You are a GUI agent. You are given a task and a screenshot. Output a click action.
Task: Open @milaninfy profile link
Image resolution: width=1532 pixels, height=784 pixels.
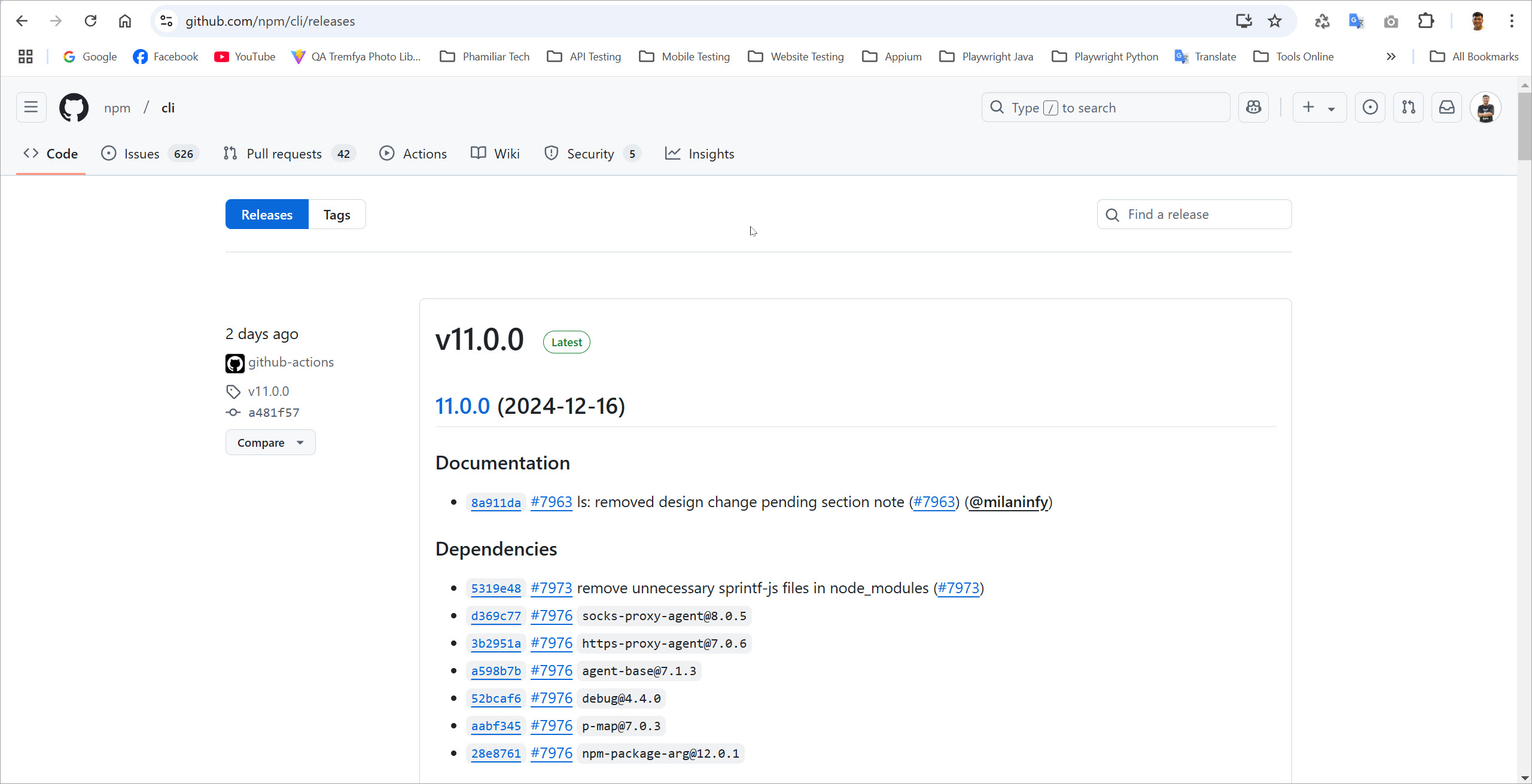1009,502
